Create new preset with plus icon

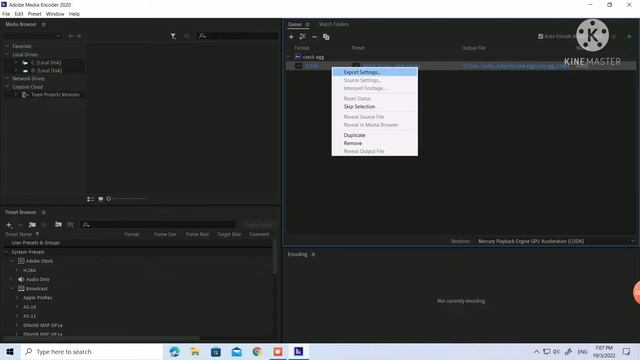9,225
